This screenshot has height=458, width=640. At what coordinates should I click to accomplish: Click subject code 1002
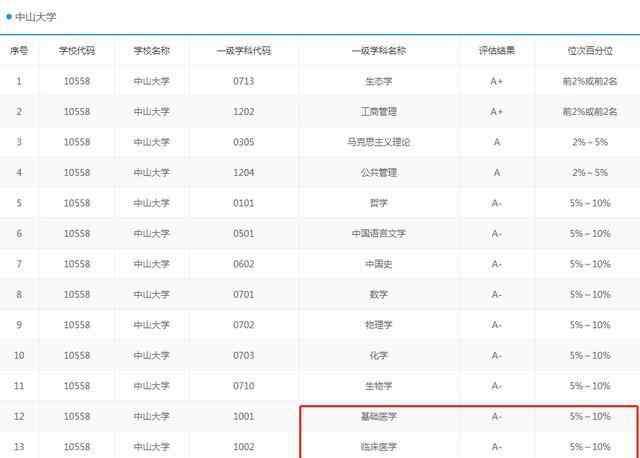coord(244,447)
